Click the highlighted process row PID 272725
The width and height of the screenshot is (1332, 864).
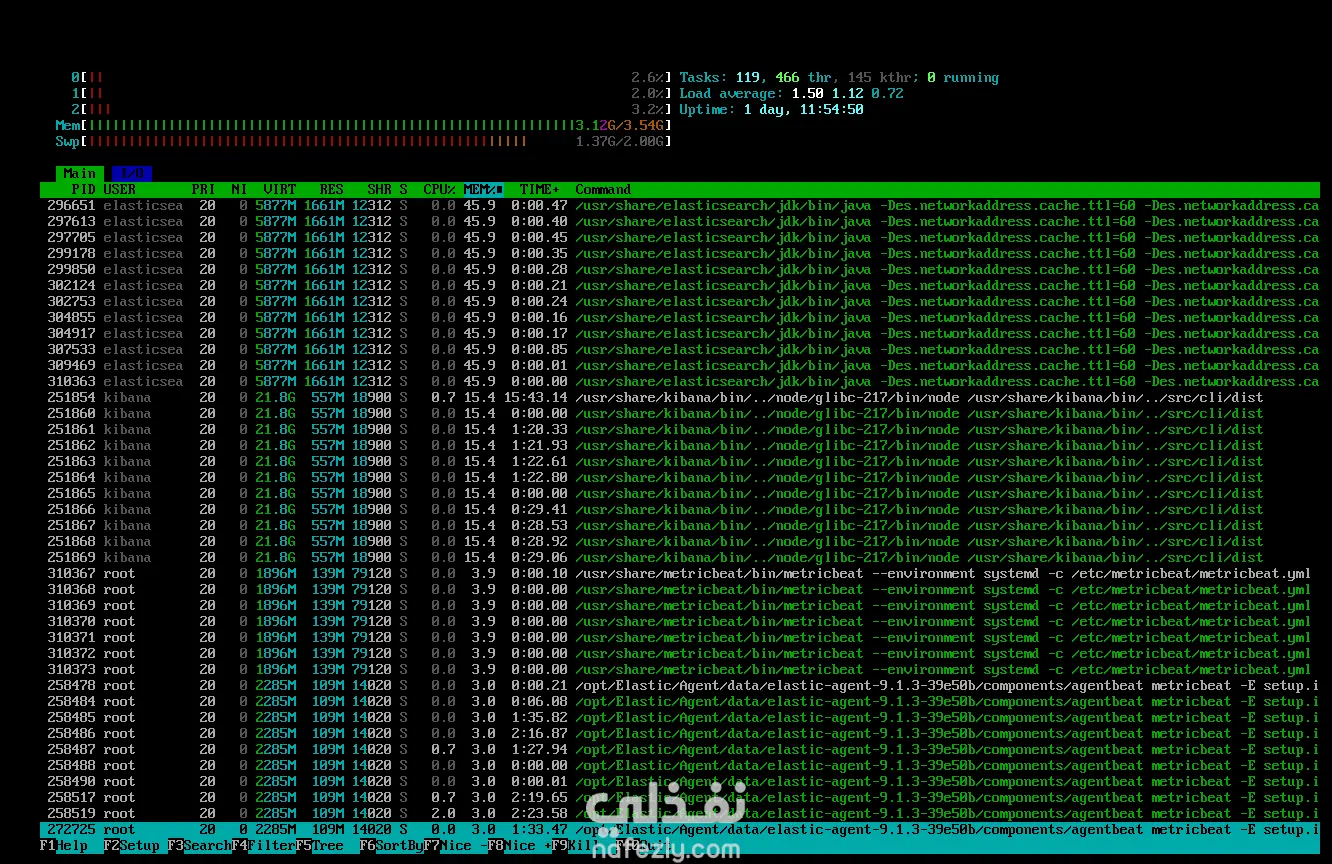click(x=680, y=829)
